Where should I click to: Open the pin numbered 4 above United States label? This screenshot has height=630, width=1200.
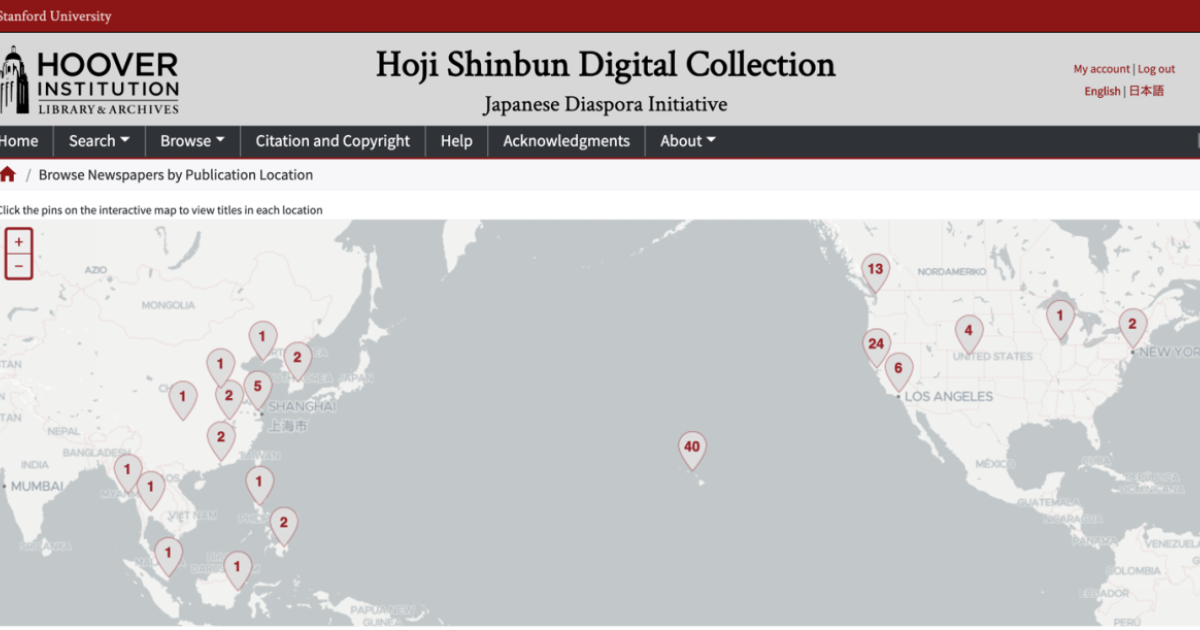tap(968, 334)
